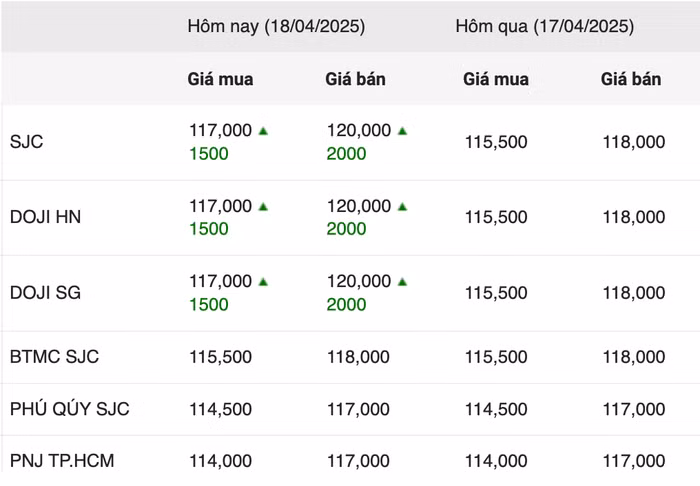
Task: Select the BTMC SJC row label
Action: (55, 357)
